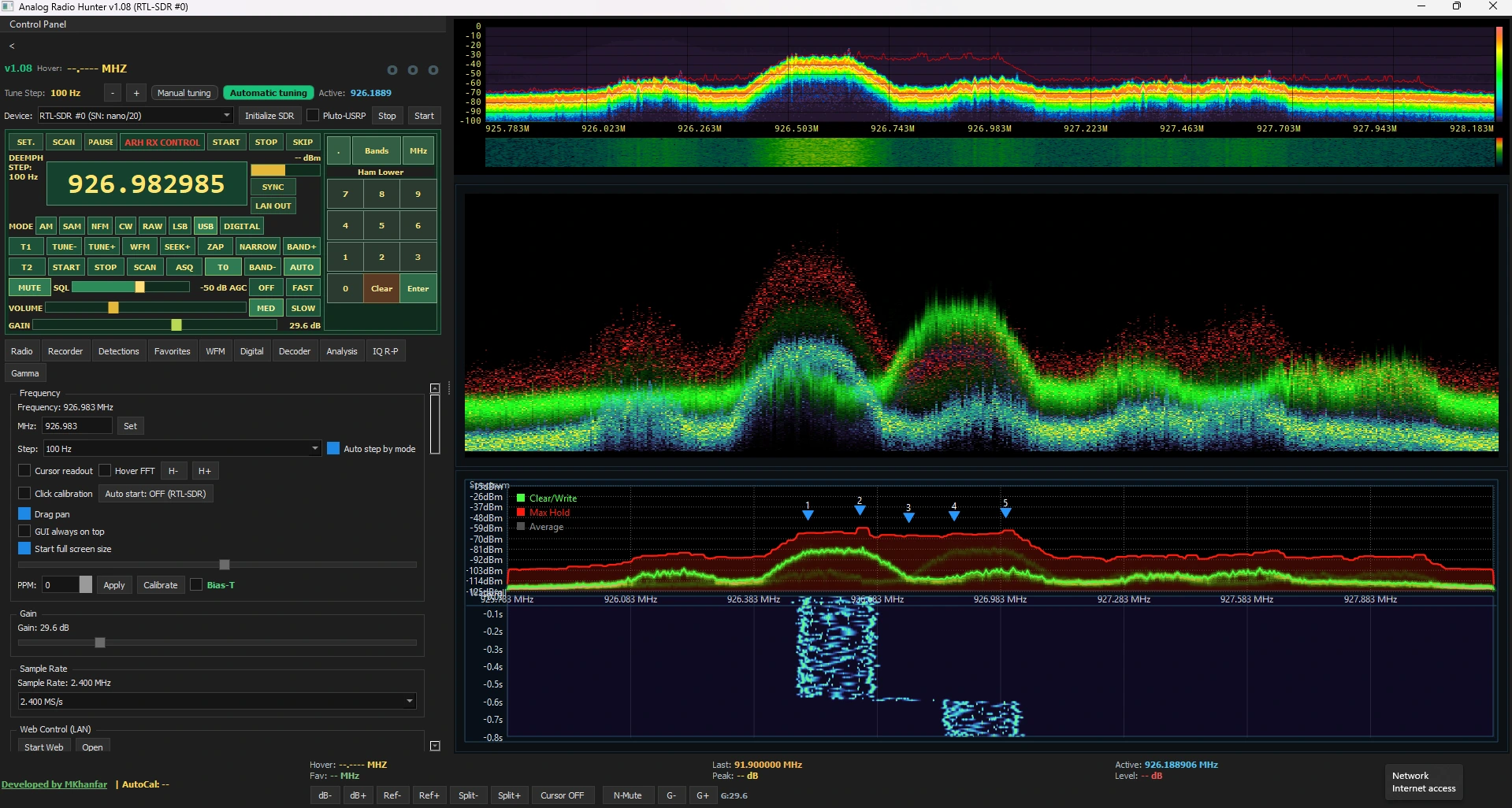The width and height of the screenshot is (1512, 808).
Task: Select the USB demodulation mode
Action: pyautogui.click(x=205, y=226)
